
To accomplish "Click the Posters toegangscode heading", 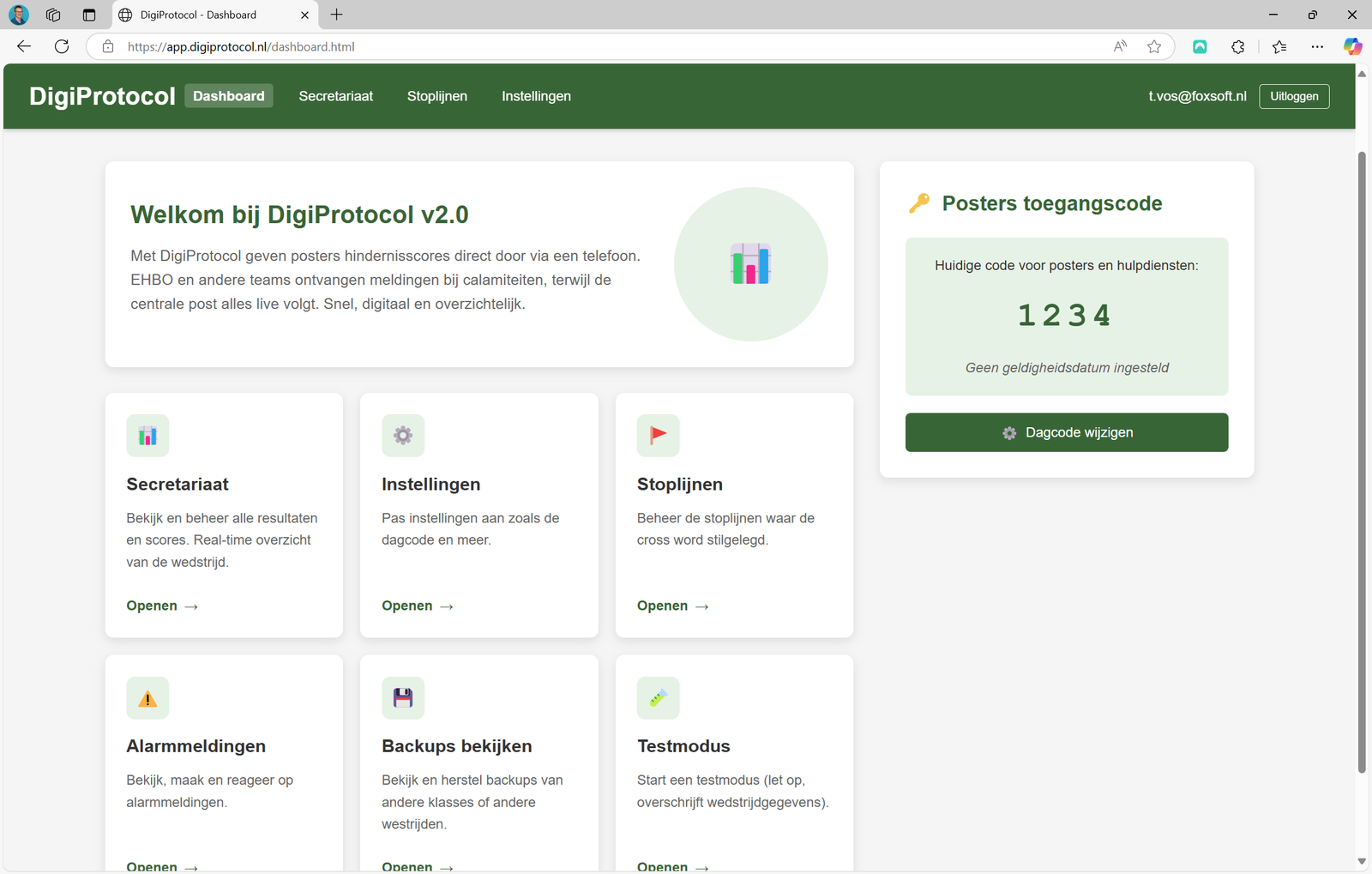I will (1052, 203).
